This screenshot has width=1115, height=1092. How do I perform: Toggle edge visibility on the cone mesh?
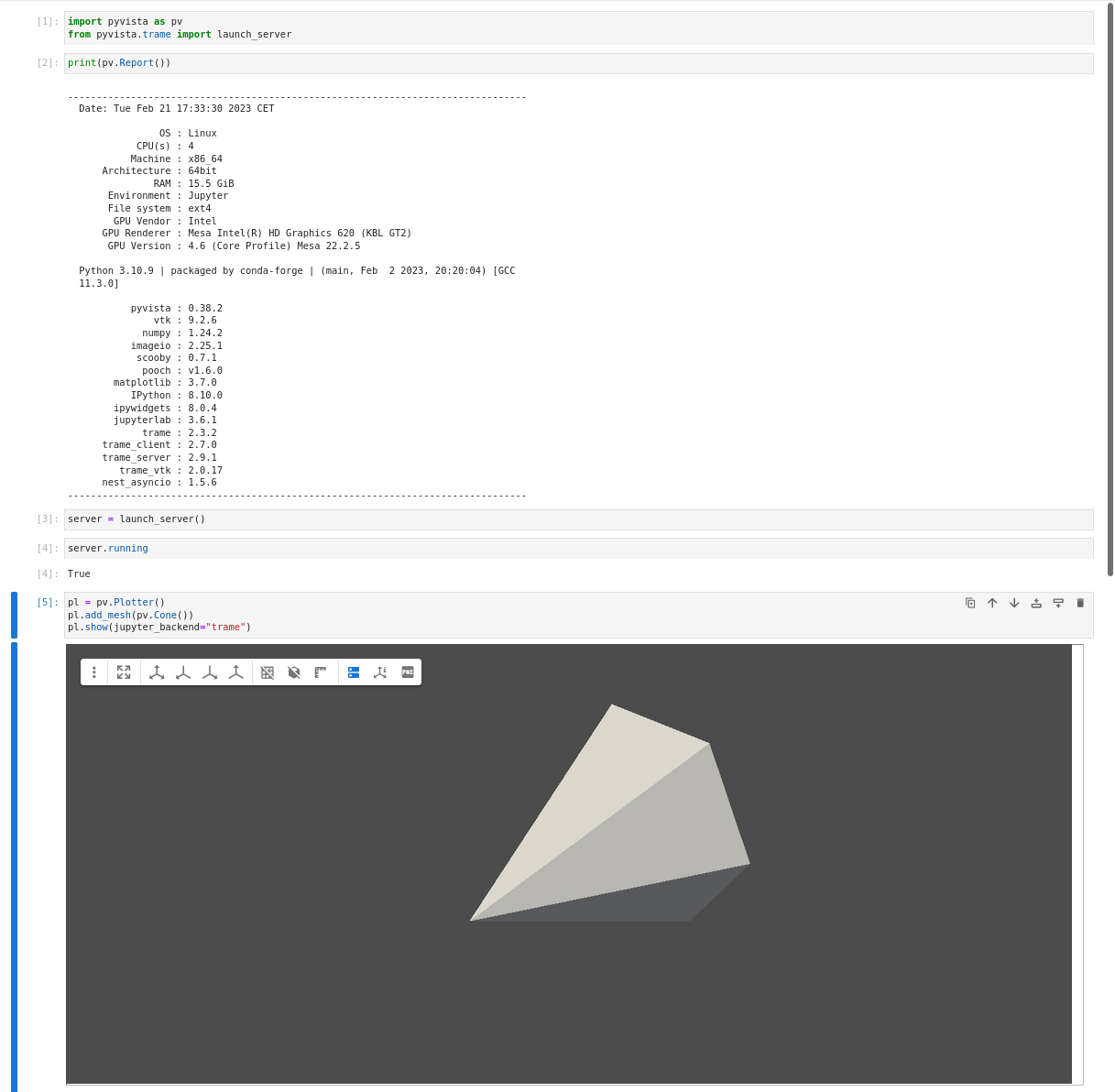pyautogui.click(x=293, y=672)
